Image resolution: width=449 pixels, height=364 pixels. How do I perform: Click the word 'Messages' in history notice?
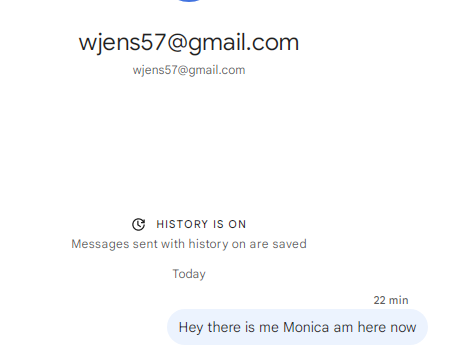coord(100,244)
